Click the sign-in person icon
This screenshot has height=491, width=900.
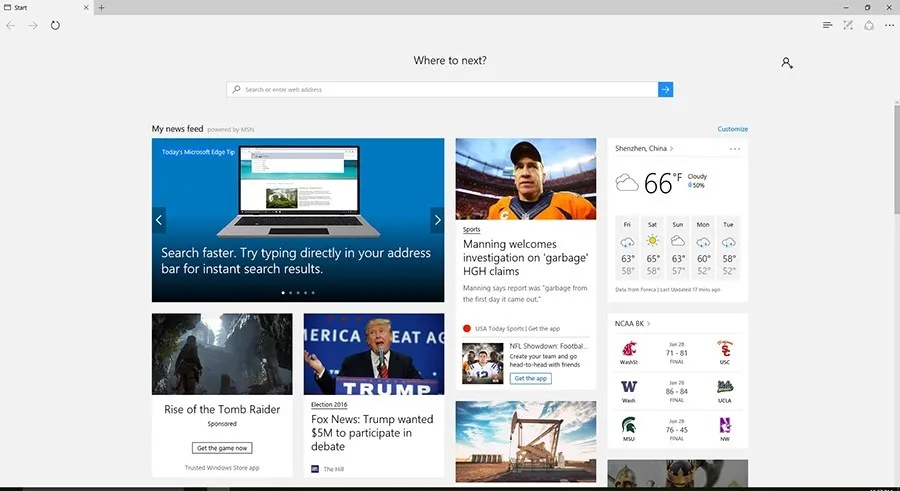(x=787, y=63)
